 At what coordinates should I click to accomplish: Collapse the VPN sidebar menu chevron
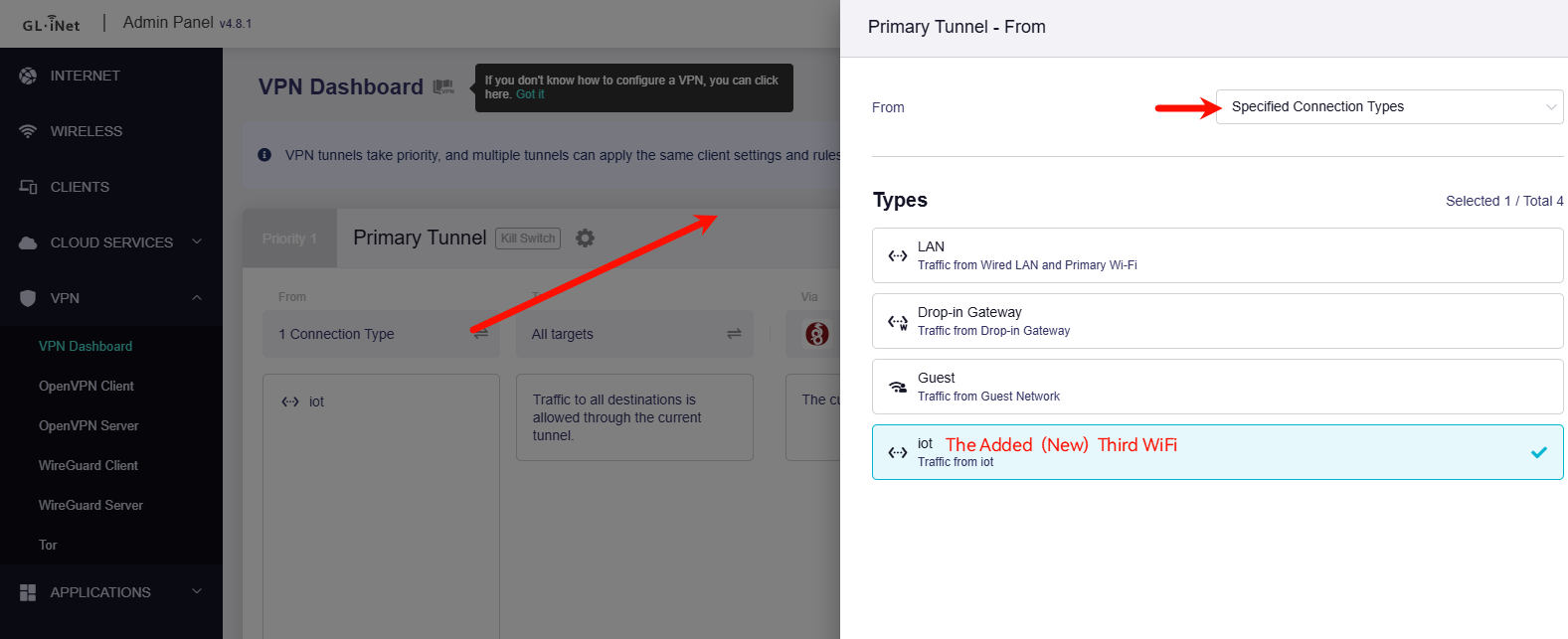tap(197, 298)
